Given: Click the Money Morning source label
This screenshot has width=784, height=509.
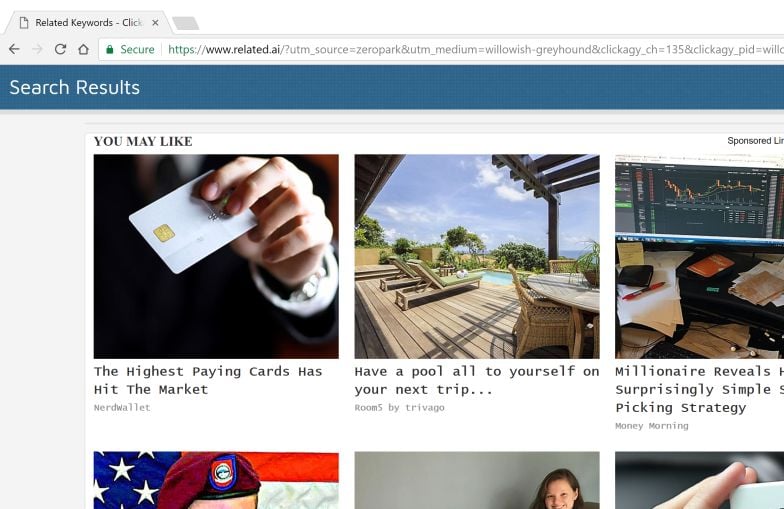Looking at the screenshot, I should [652, 426].
